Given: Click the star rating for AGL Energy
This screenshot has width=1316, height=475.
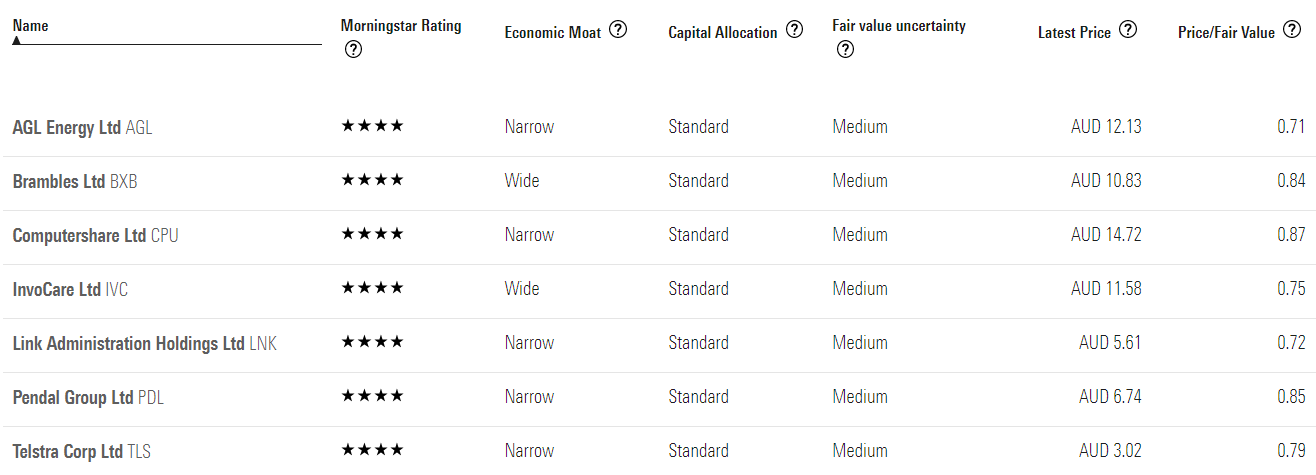Looking at the screenshot, I should [x=372, y=126].
